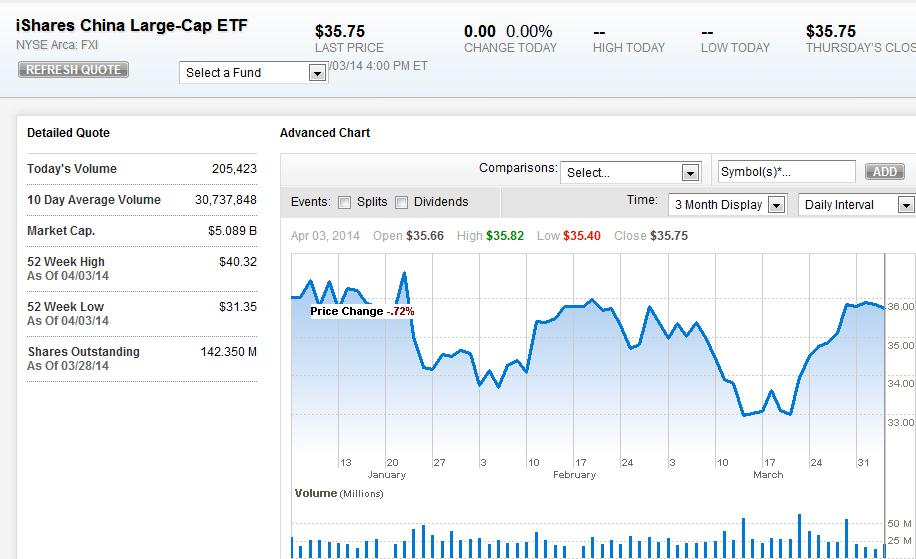Click the 52 Week High row
This screenshot has height=559, width=916.
[x=141, y=268]
